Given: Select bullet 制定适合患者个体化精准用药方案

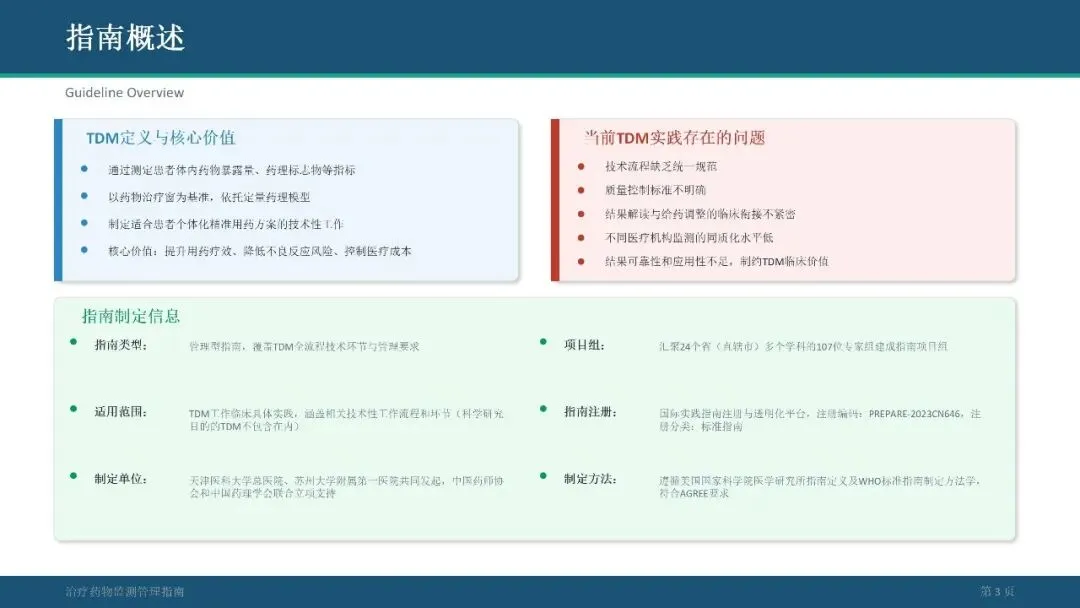Looking at the screenshot, I should point(225,224).
